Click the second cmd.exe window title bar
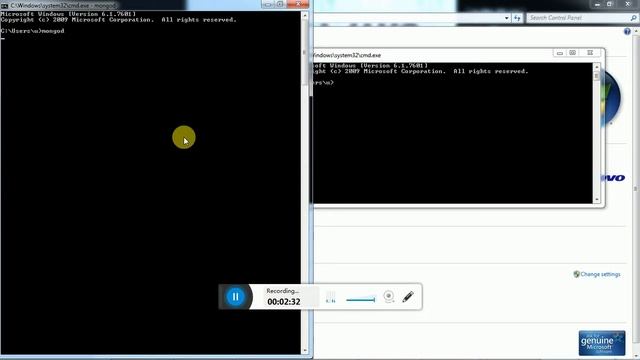The image size is (640, 360). 433,55
